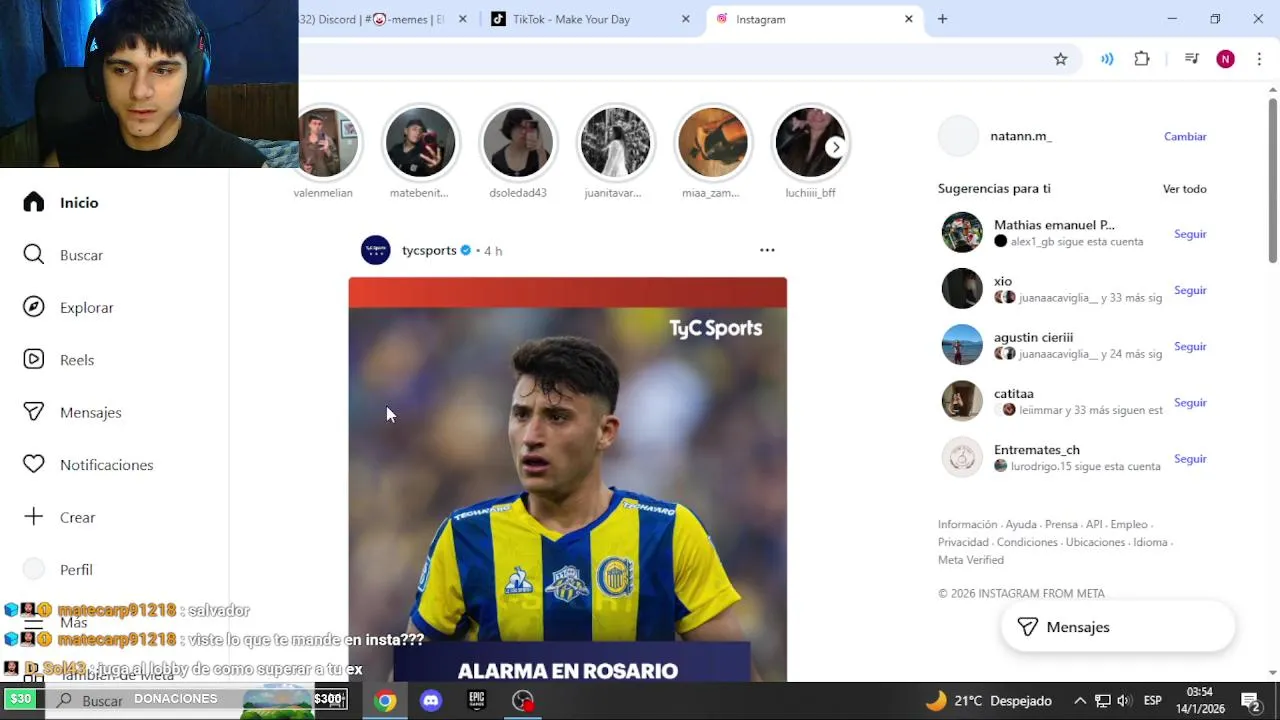Click Ver todo suggestions link

tap(1185, 188)
